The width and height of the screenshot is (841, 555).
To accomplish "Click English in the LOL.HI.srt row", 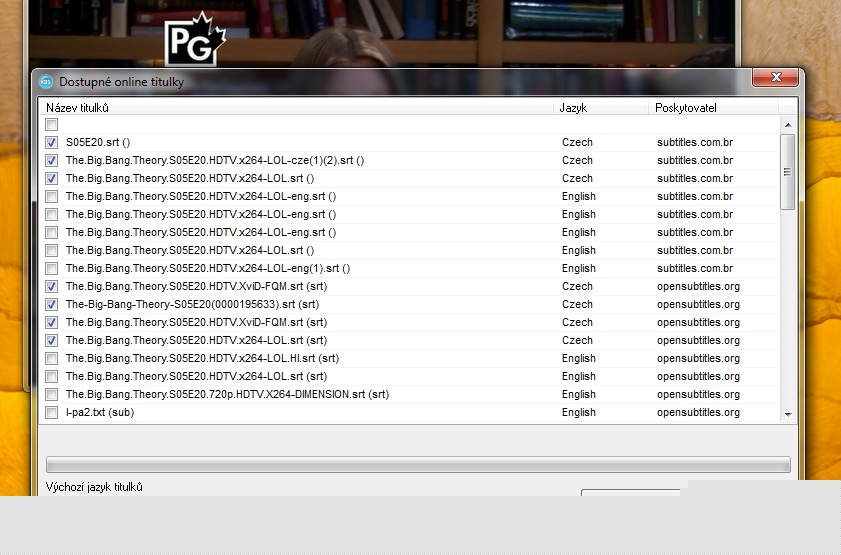I will coord(579,358).
